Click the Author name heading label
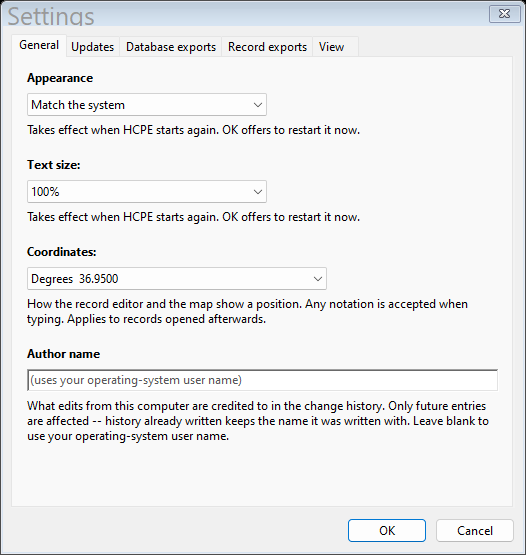The width and height of the screenshot is (526, 555). pos(63,354)
